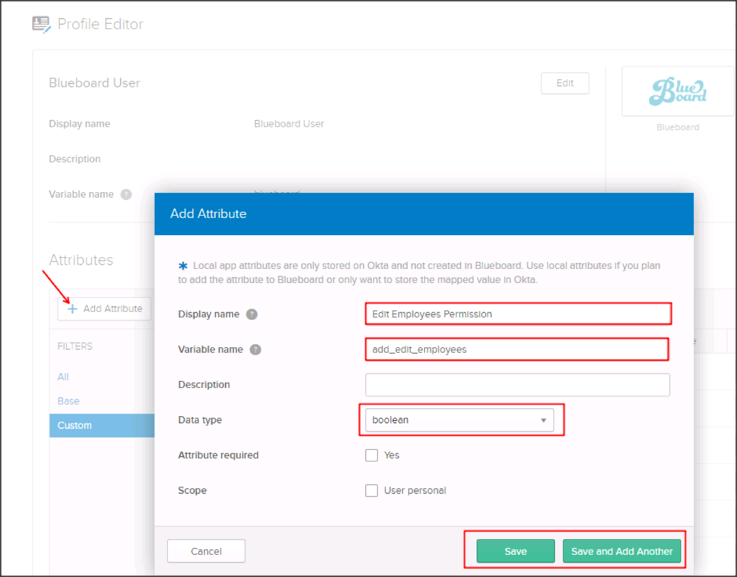The image size is (737, 577).
Task: Click Save and Add Another button
Action: pos(621,551)
